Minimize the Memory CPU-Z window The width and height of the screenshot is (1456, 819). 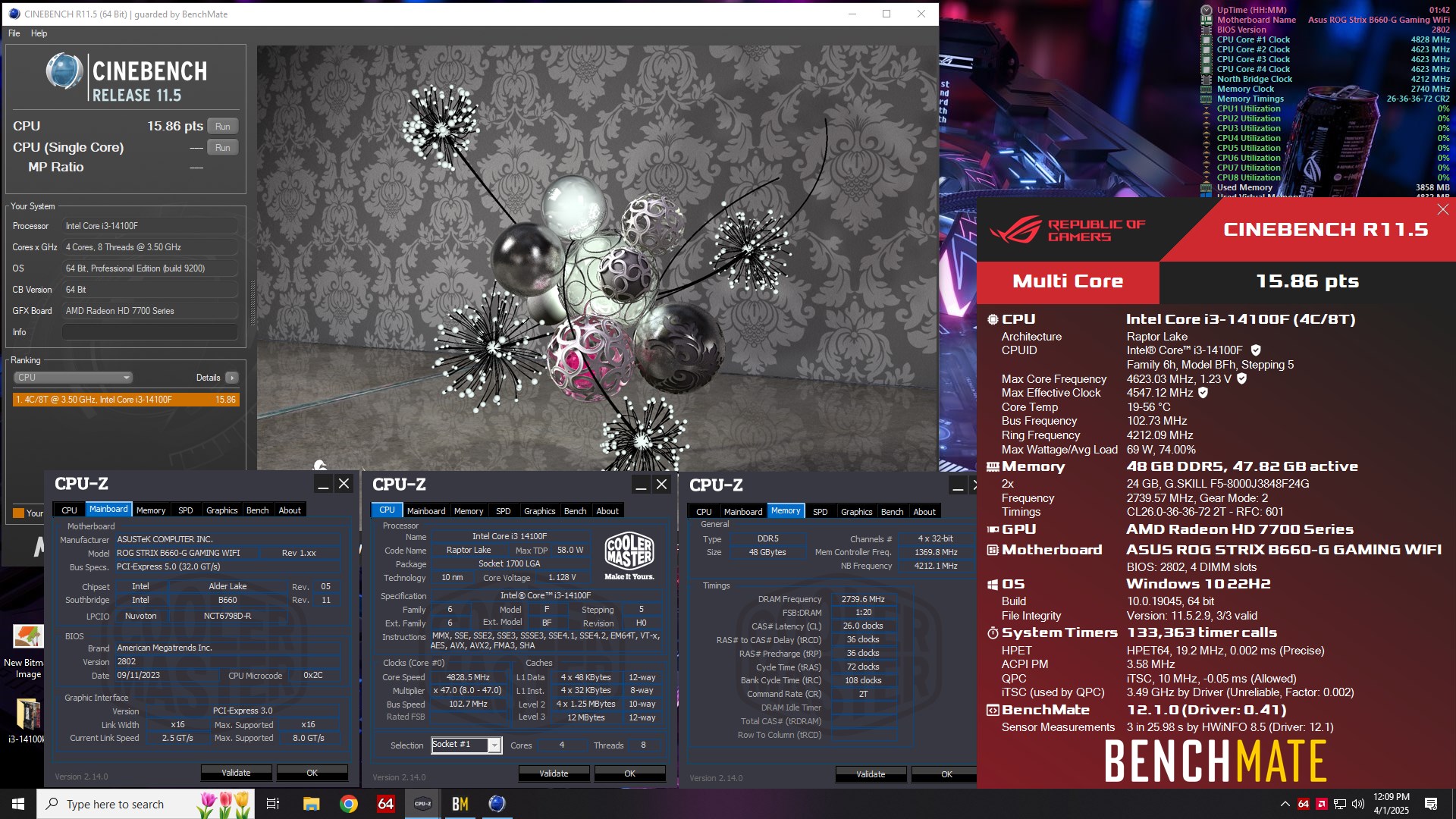[x=958, y=485]
